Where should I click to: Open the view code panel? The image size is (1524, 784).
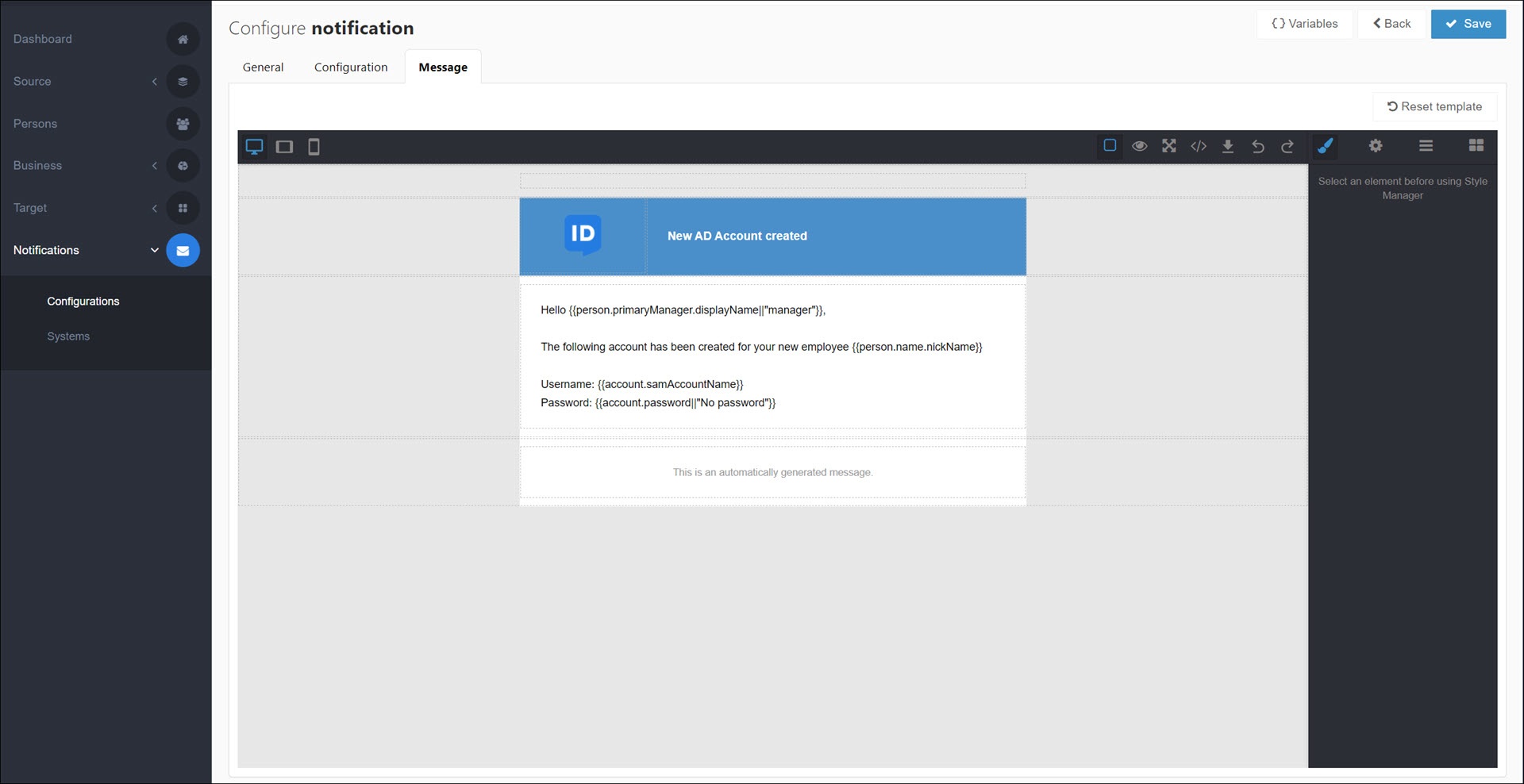pos(1199,146)
